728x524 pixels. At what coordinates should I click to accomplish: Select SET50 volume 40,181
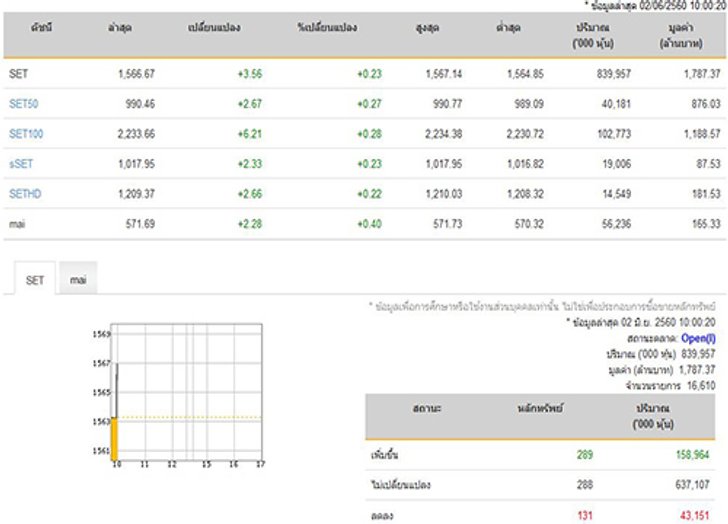pyautogui.click(x=616, y=104)
